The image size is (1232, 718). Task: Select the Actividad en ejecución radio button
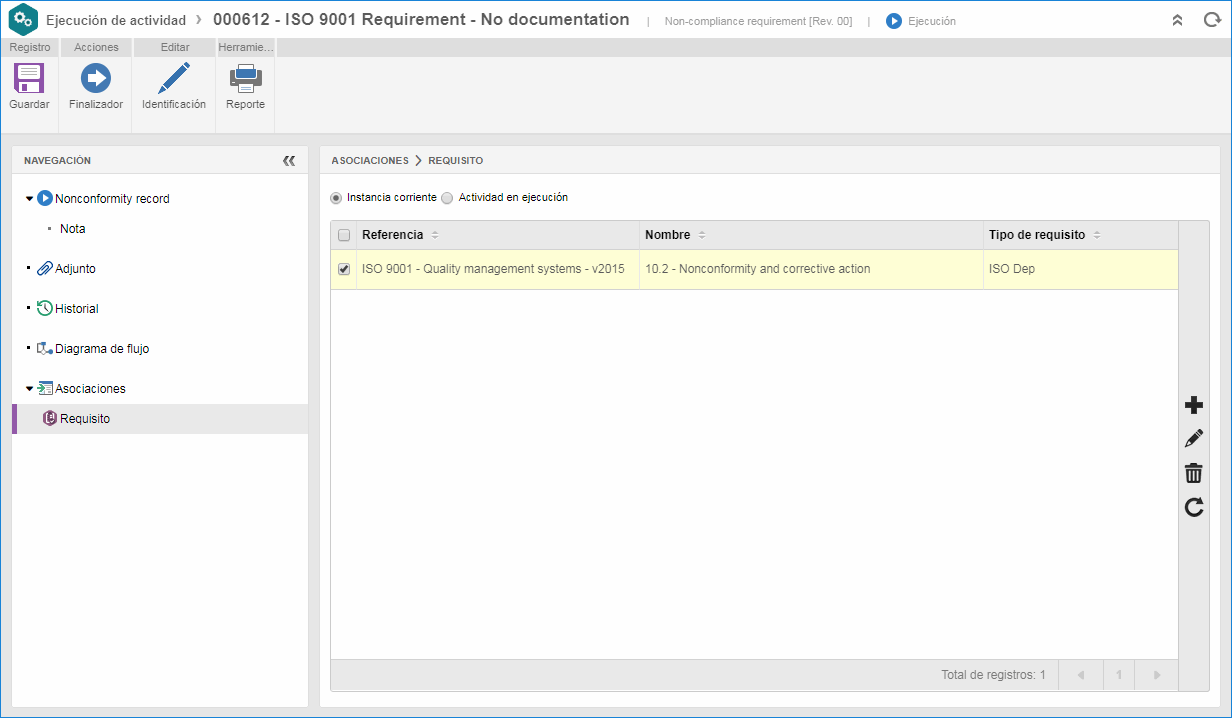coord(447,198)
